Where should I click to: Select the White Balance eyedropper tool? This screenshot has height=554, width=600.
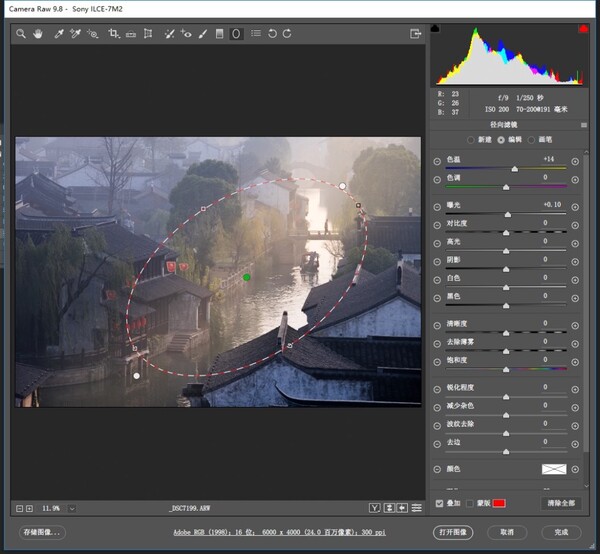(x=59, y=34)
